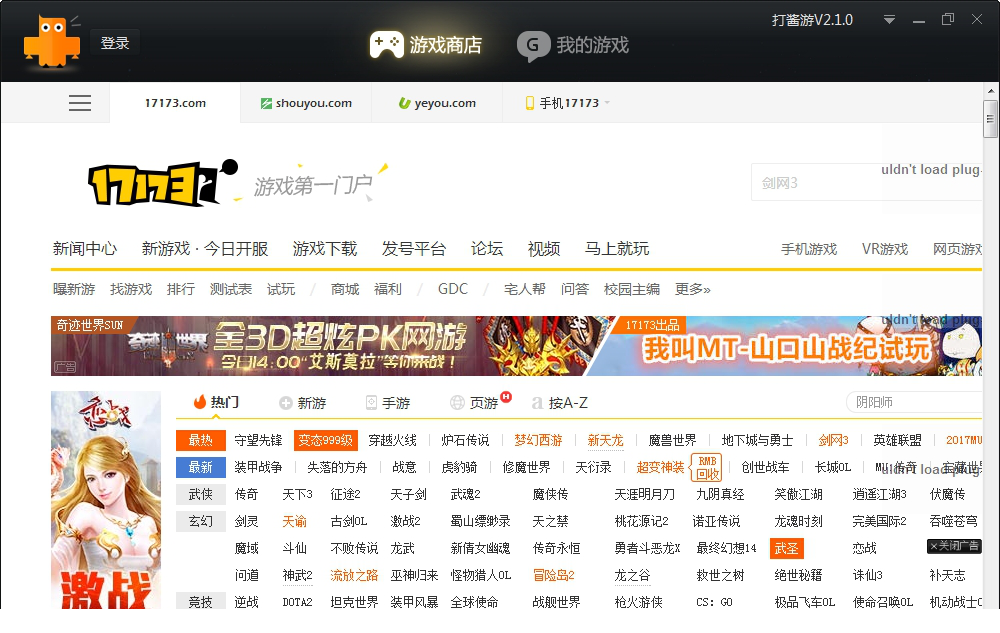Open the 变态999级 highlighted link
Viewport: 1000px width, 633px height.
[326, 440]
